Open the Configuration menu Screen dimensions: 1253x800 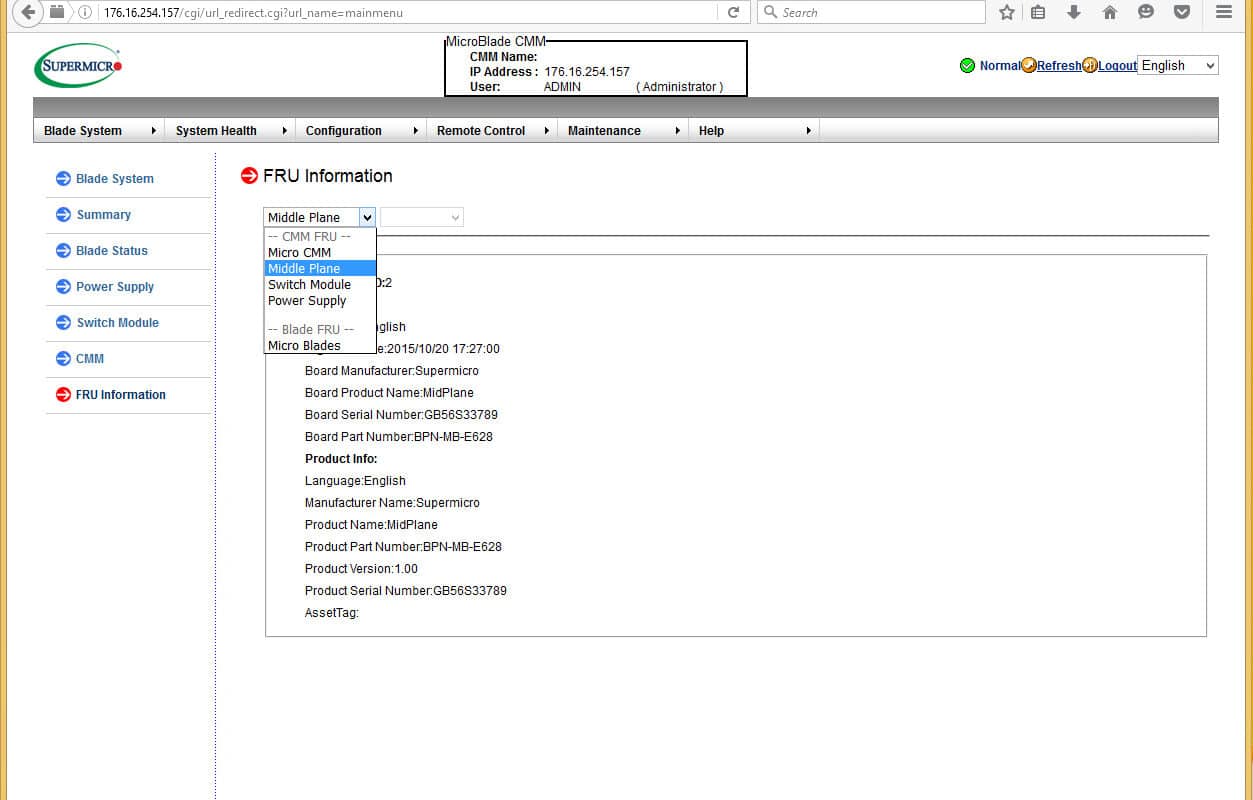tap(361, 130)
